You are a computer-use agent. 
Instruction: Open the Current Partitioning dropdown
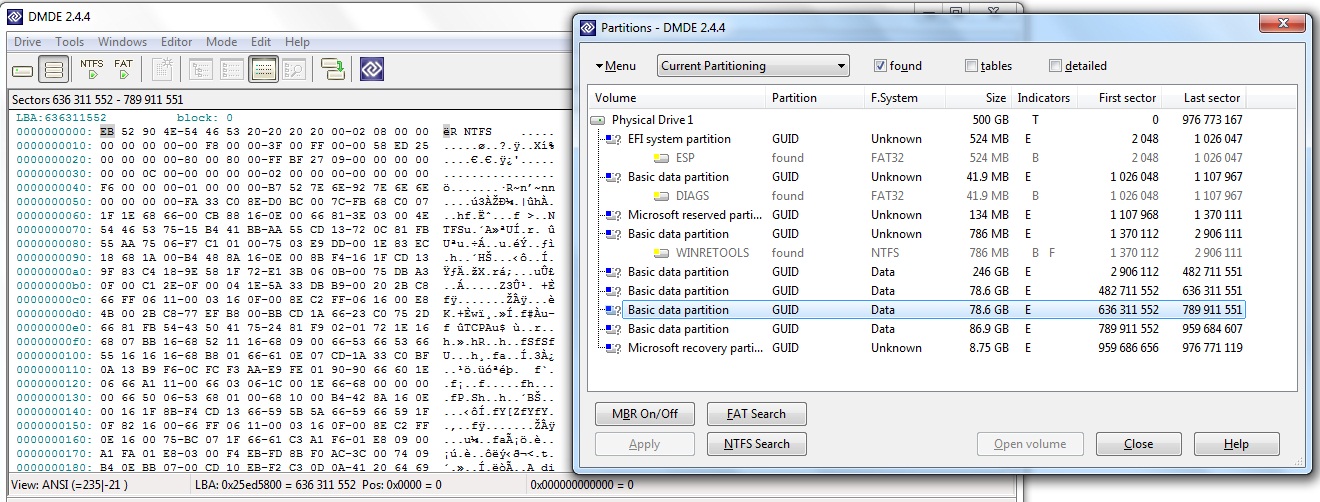coord(753,66)
